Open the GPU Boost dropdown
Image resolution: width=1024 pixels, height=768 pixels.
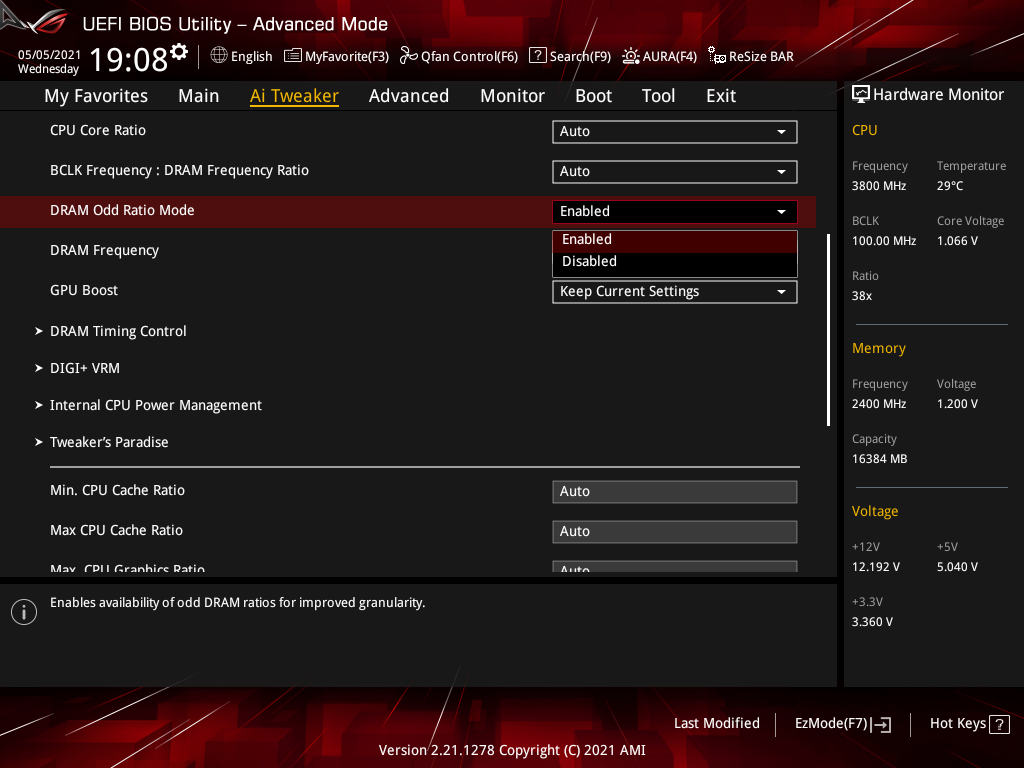675,292
